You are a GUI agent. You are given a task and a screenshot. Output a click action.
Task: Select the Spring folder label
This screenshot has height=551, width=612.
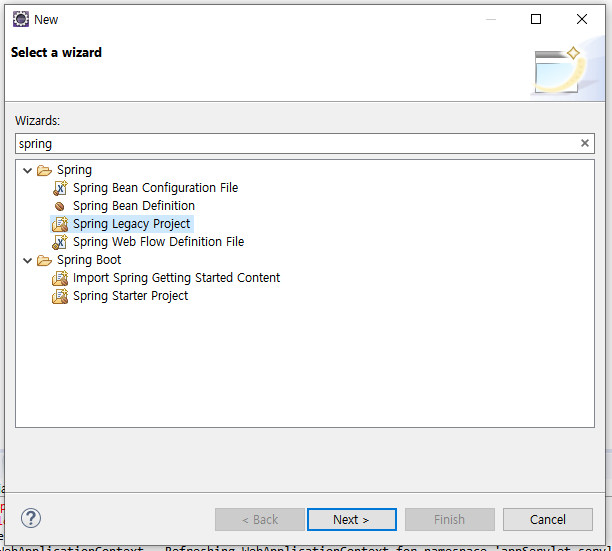75,170
